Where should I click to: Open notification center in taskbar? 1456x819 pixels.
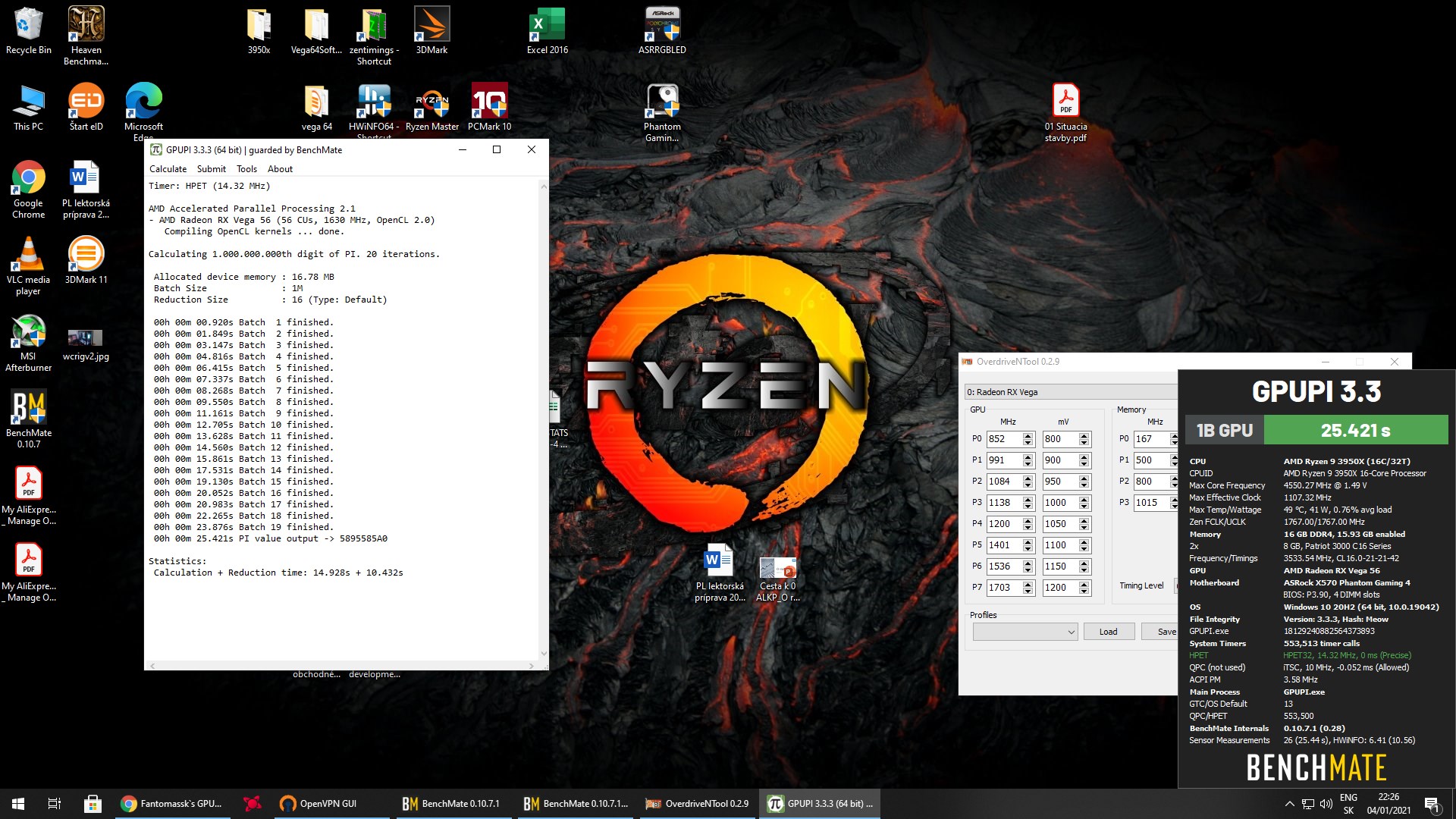[1432, 804]
